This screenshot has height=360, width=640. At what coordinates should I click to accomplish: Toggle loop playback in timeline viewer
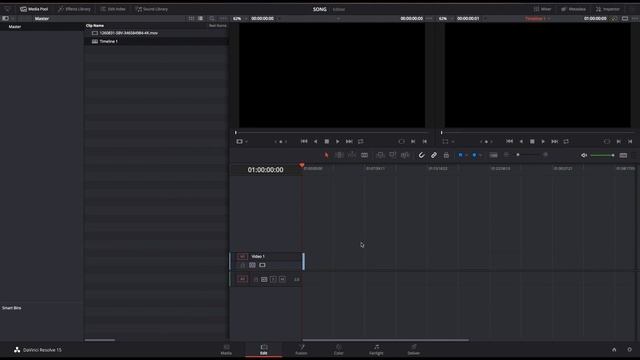pyautogui.click(x=566, y=141)
